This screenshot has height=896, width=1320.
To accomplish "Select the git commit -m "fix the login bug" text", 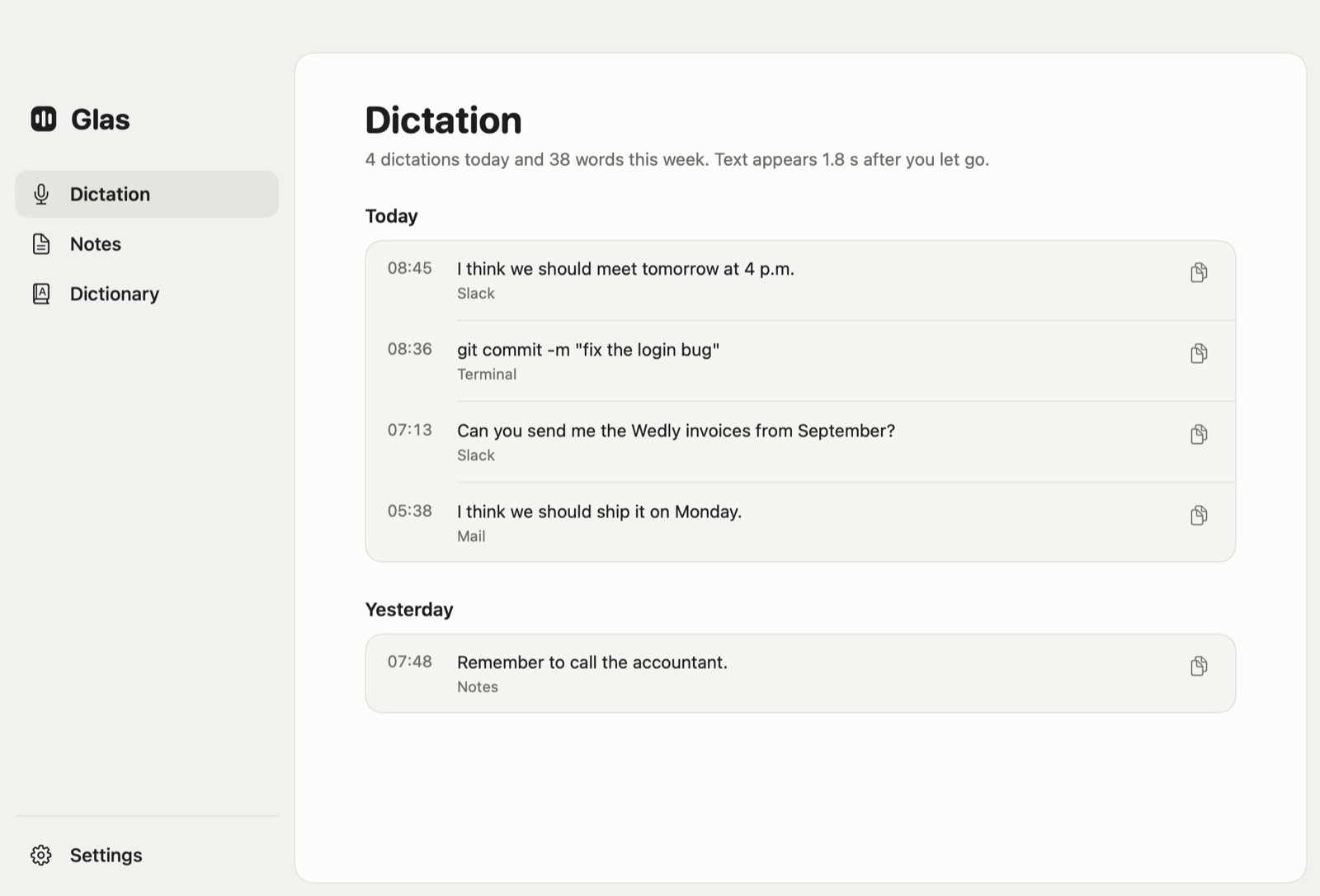I will pyautogui.click(x=588, y=350).
